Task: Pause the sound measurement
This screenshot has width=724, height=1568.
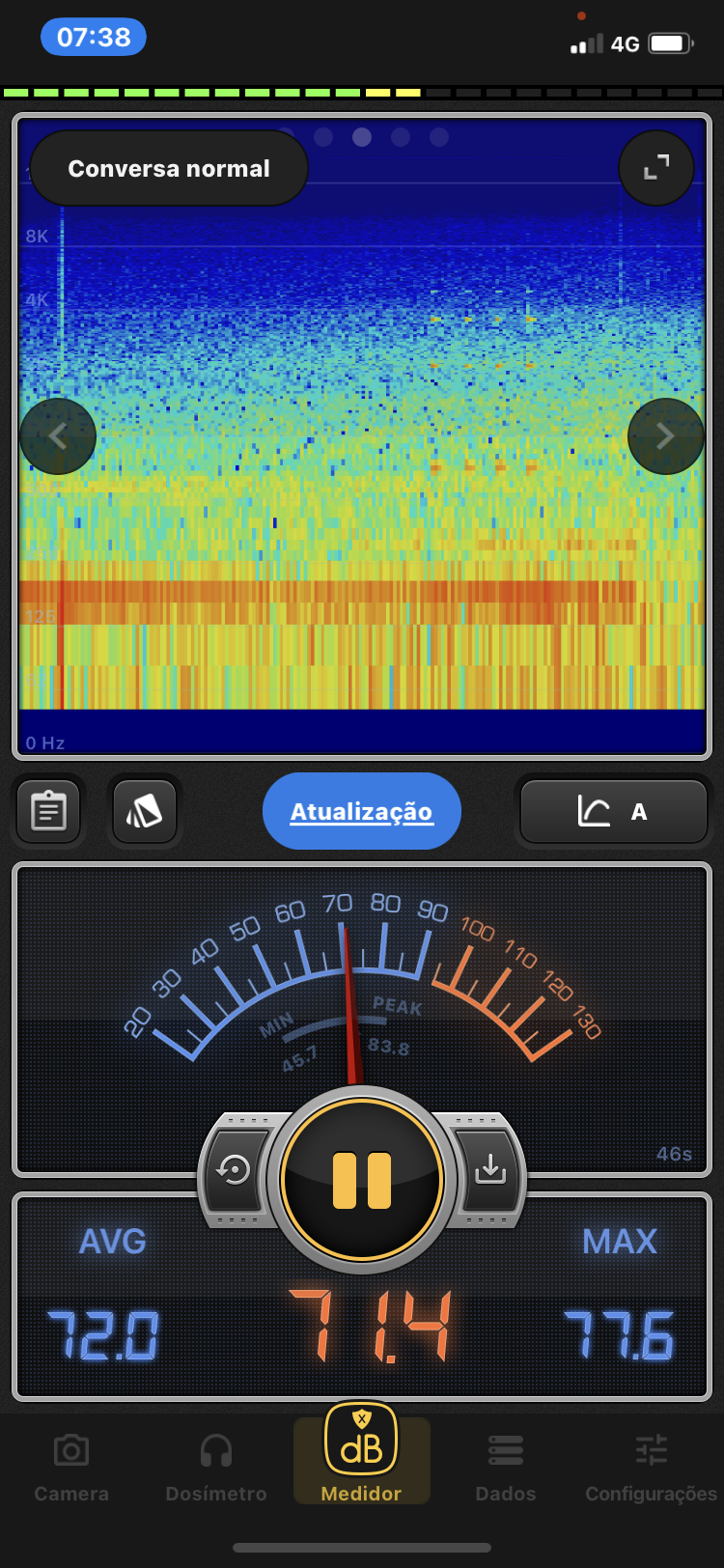Action: click(x=362, y=1180)
